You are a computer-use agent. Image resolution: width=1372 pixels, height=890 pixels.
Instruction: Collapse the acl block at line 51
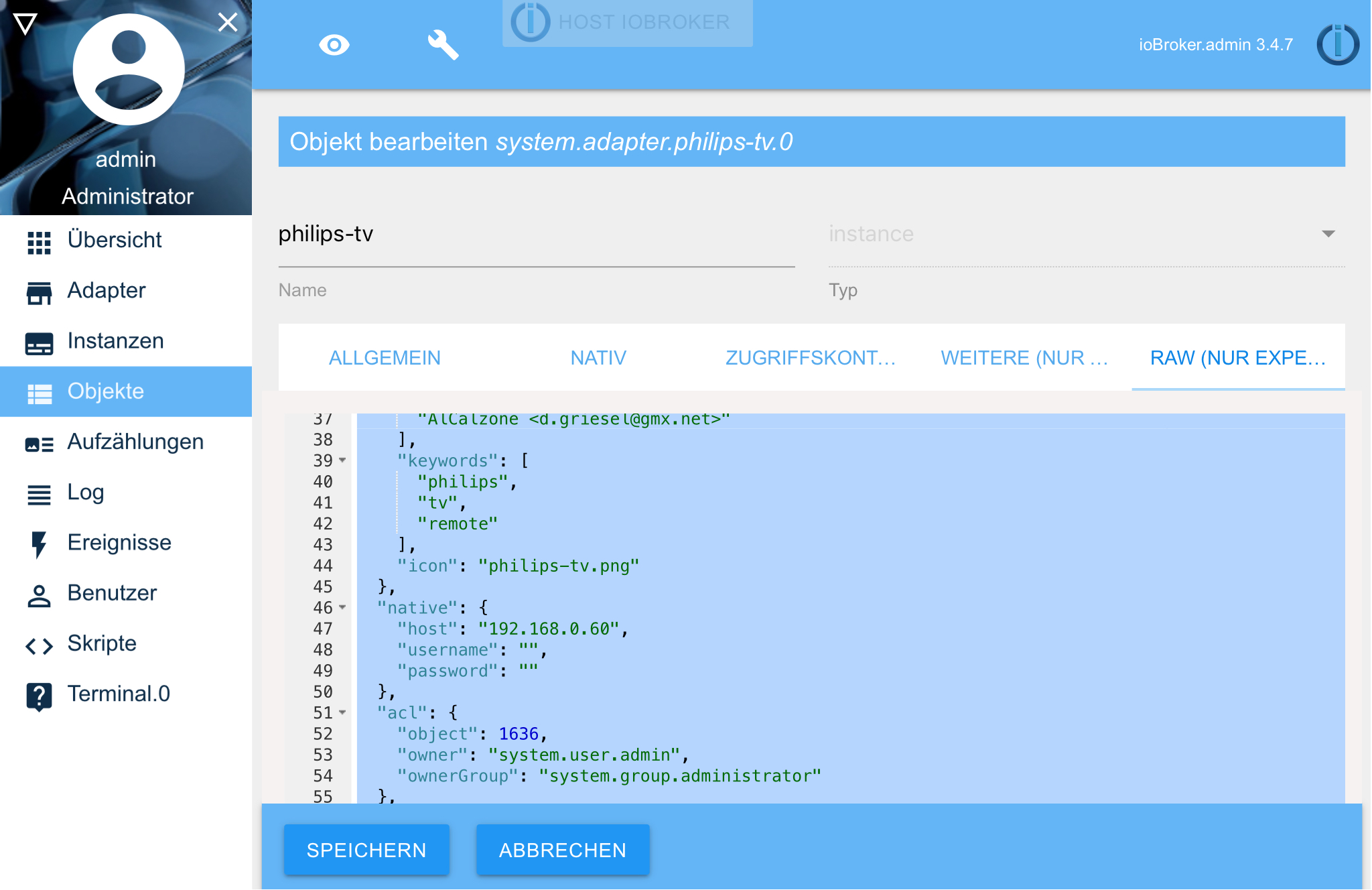point(342,712)
